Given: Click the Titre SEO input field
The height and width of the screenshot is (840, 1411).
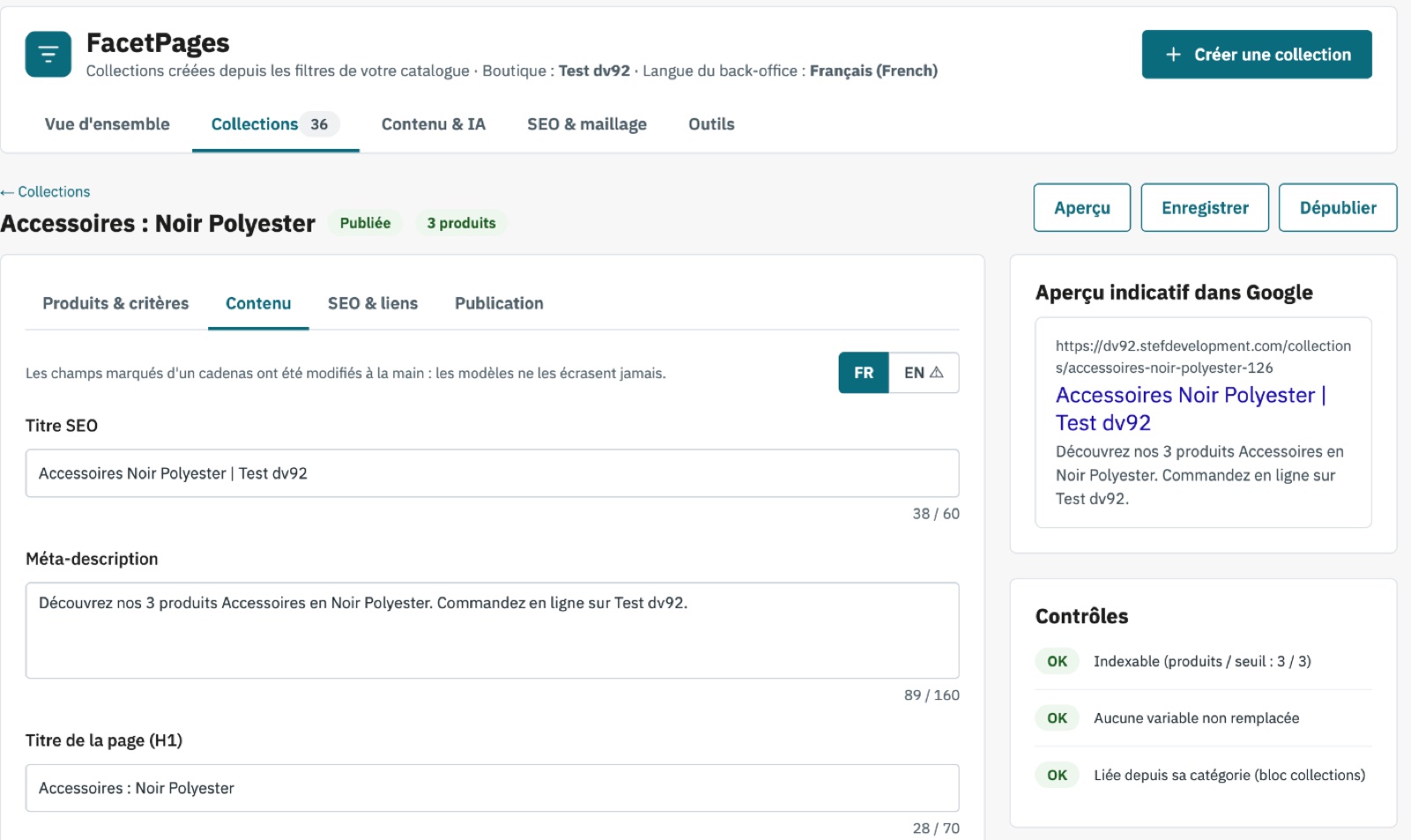Looking at the screenshot, I should 492,473.
